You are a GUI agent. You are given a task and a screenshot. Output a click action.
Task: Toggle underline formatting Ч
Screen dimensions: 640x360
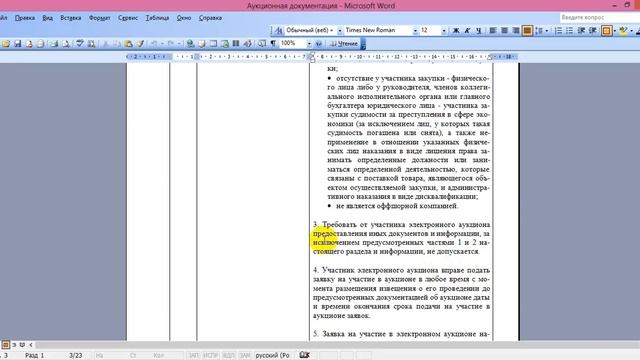tap(479, 31)
